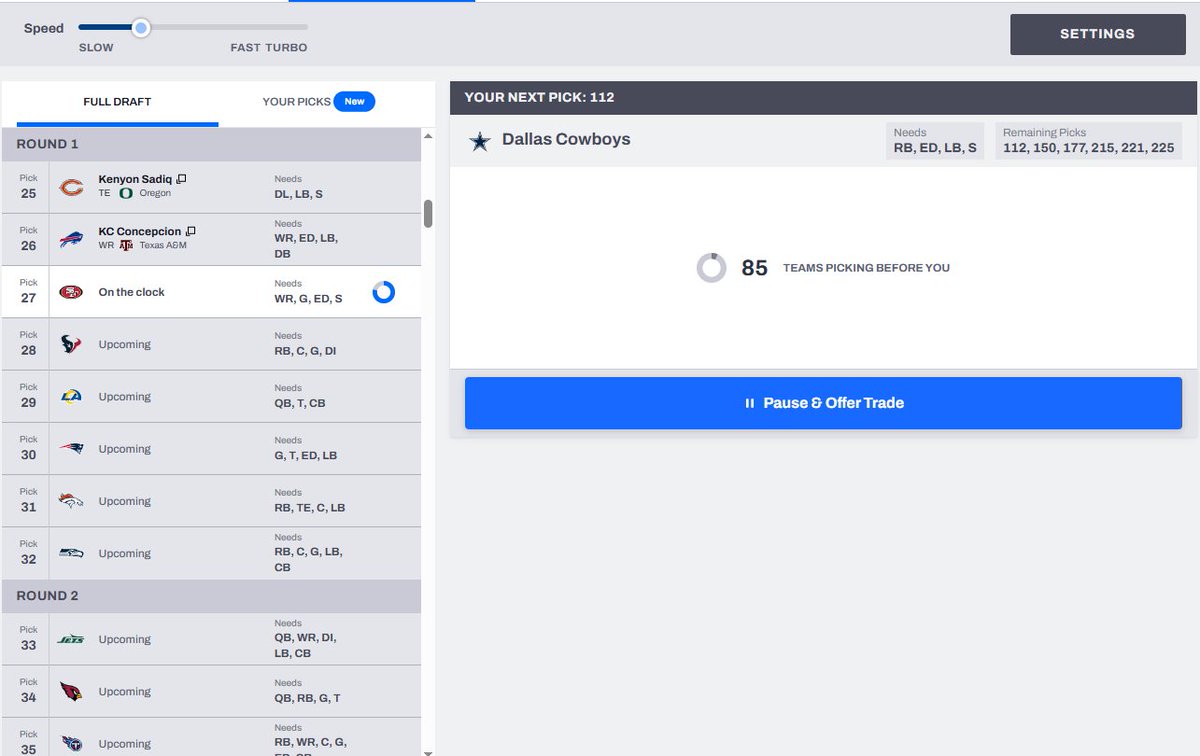Click the Jets logo at pick 33
This screenshot has height=756, width=1200.
[71, 639]
